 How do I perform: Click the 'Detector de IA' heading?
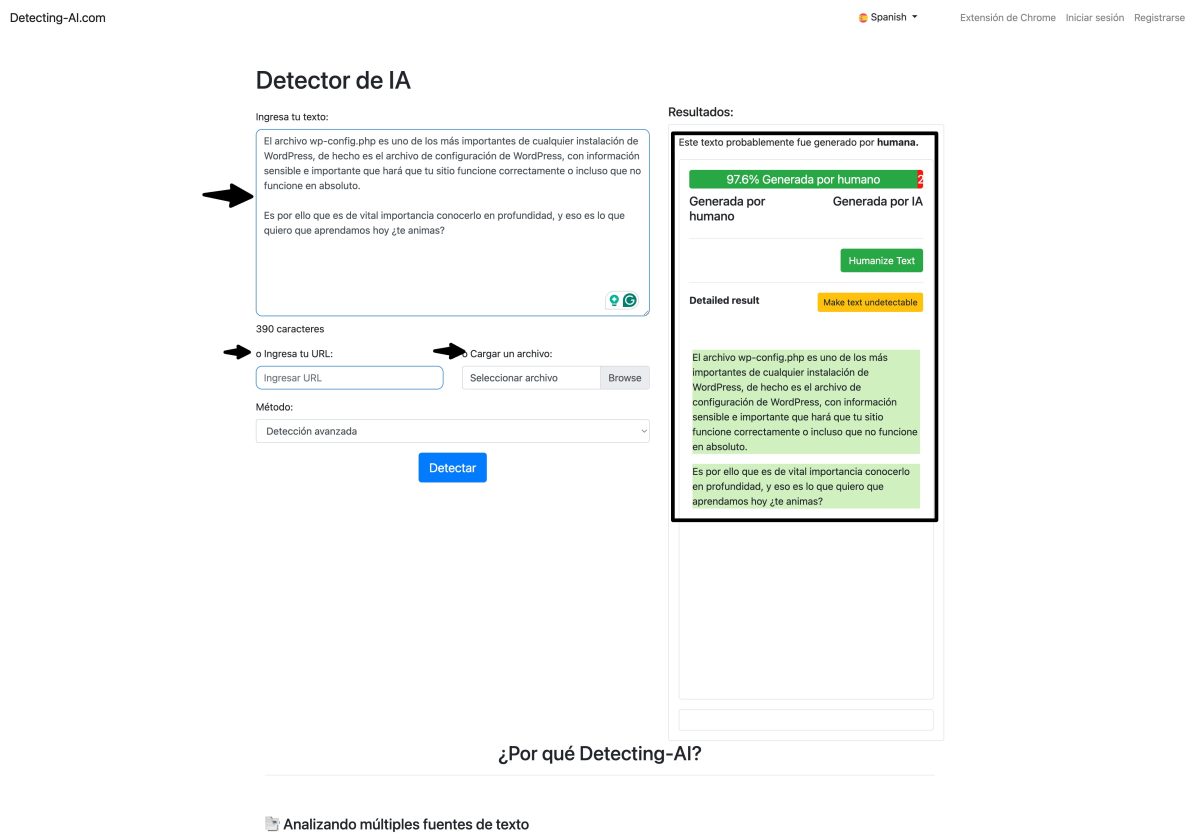[x=333, y=80]
